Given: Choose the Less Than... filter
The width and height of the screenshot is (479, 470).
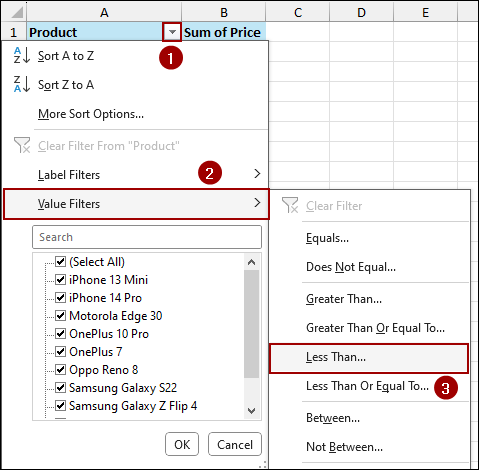Looking at the screenshot, I should (x=369, y=358).
